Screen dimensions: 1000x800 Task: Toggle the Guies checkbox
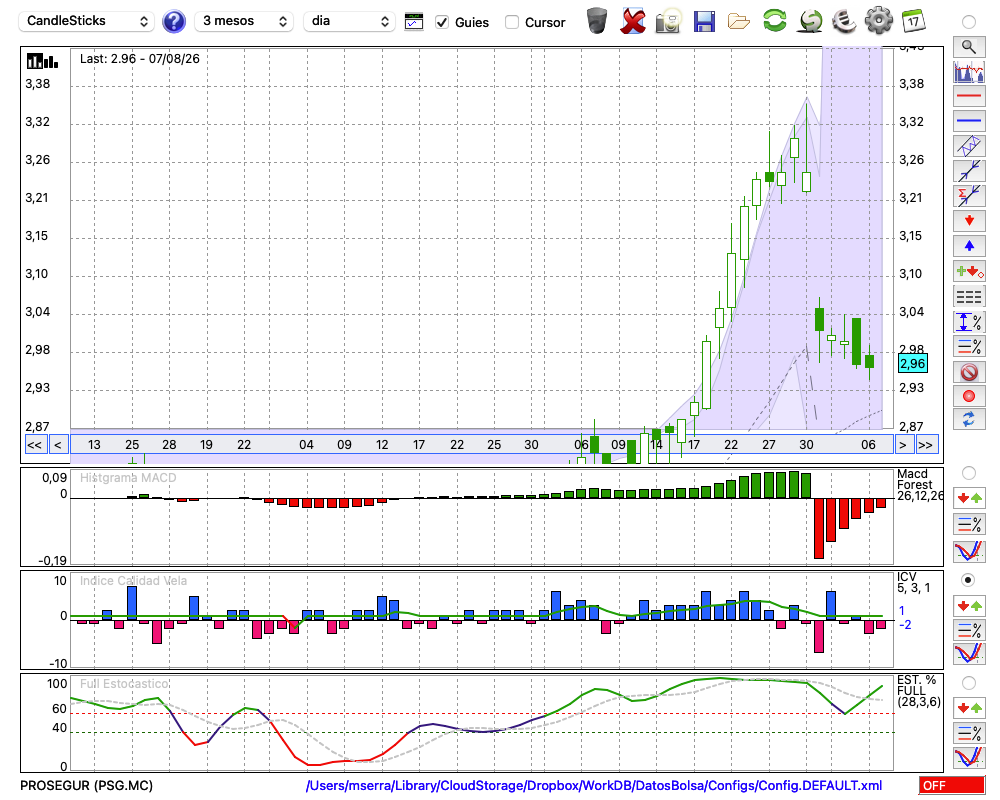pyautogui.click(x=442, y=22)
